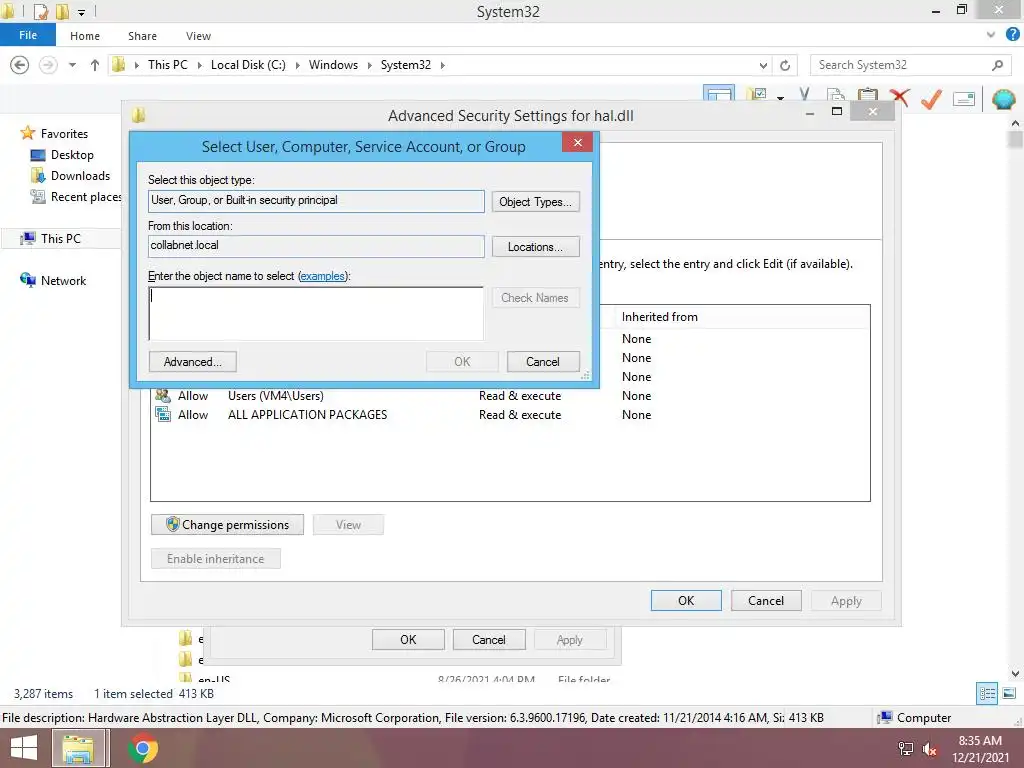The image size is (1024, 768).
Task: Open Customize Quick Access Toolbar dropdown
Action: (82, 12)
